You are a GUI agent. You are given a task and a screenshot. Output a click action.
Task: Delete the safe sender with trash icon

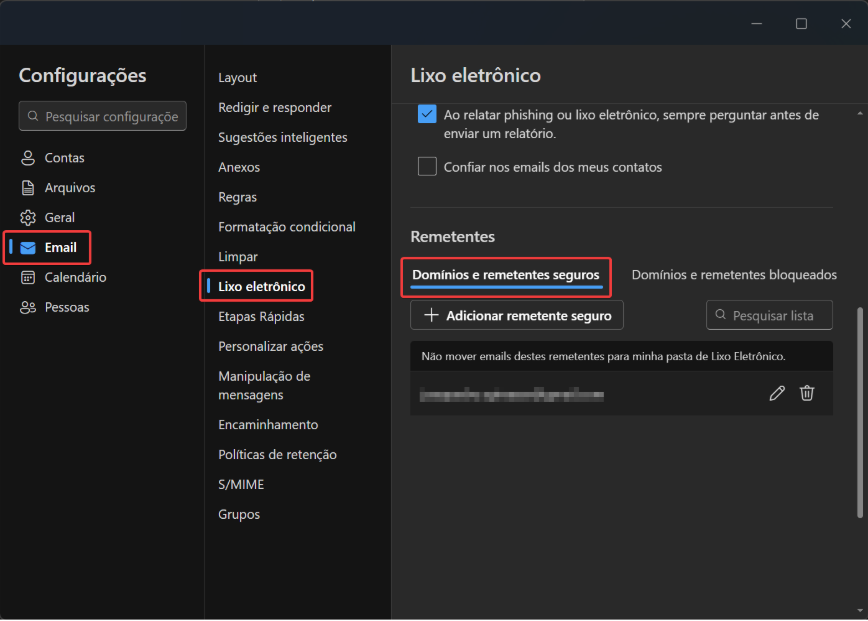click(807, 394)
